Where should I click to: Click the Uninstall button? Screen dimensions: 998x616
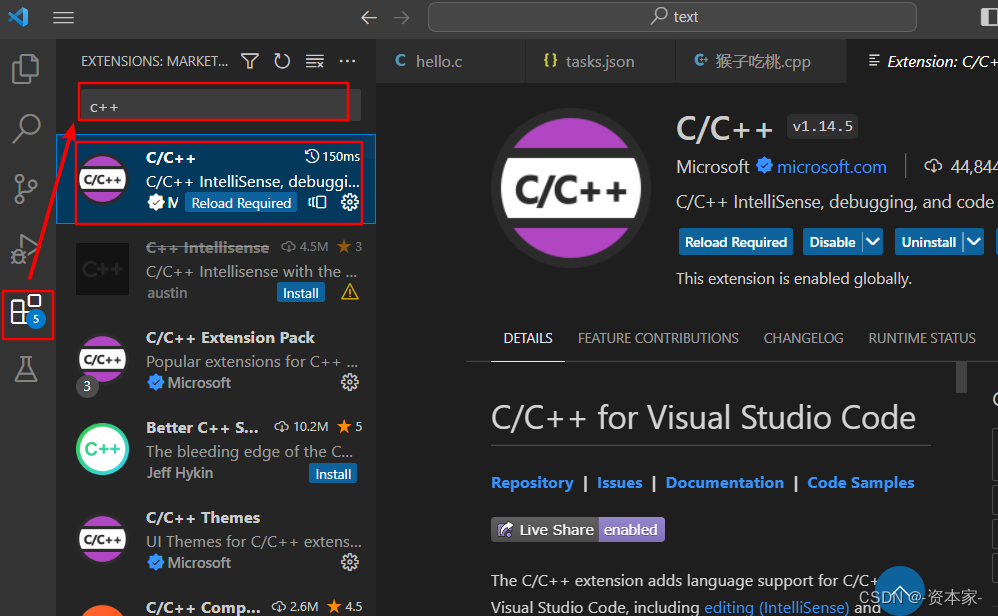pos(929,242)
